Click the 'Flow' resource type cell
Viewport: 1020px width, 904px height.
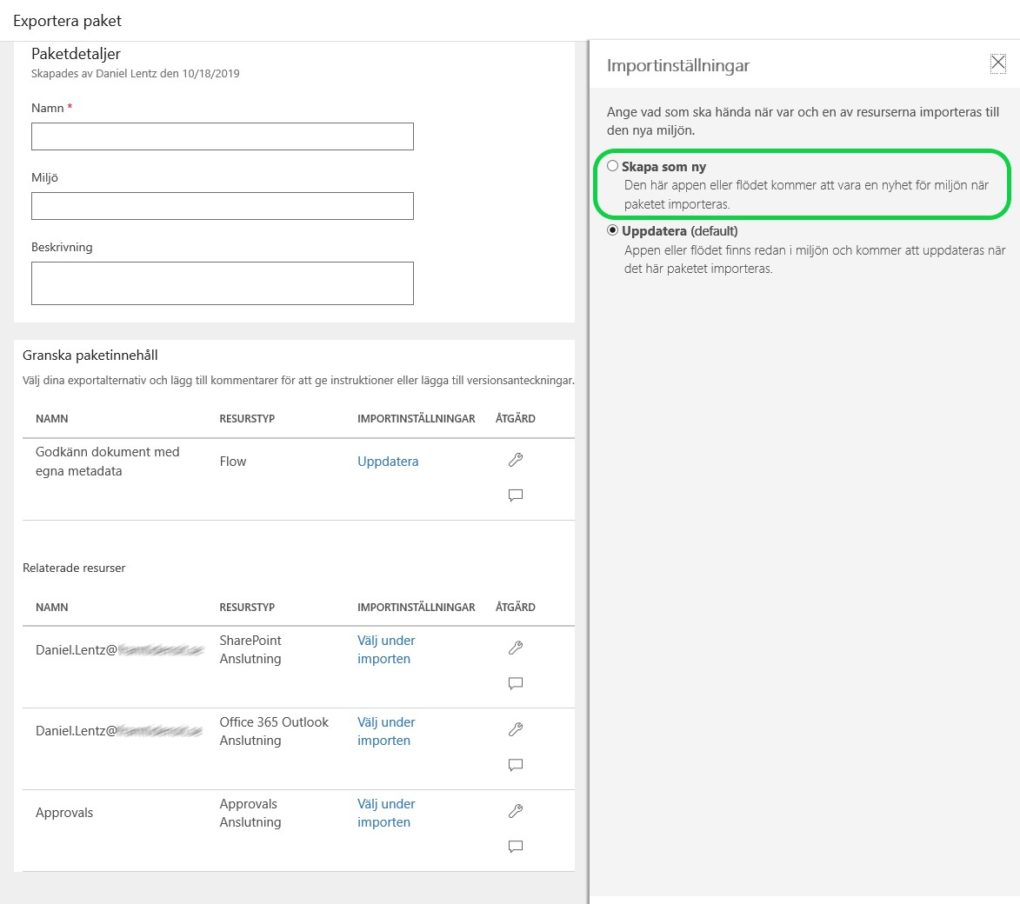[x=233, y=461]
